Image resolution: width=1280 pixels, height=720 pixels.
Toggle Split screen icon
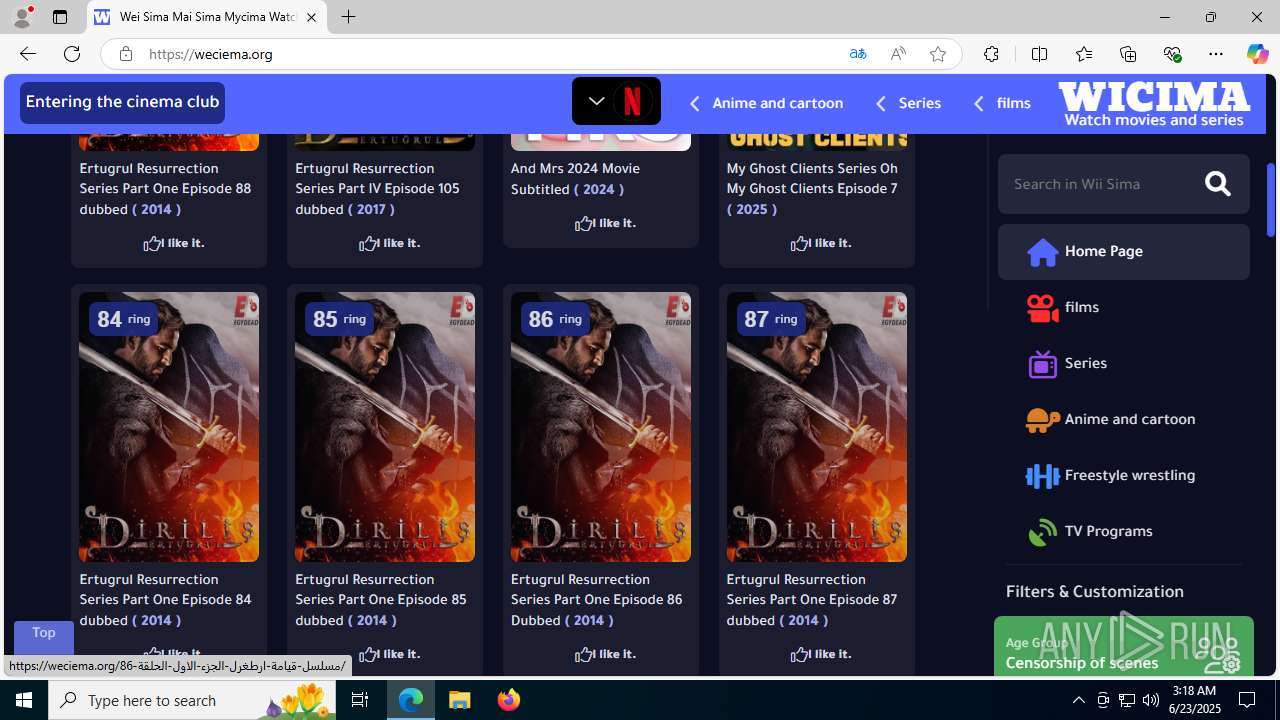pyautogui.click(x=1039, y=54)
